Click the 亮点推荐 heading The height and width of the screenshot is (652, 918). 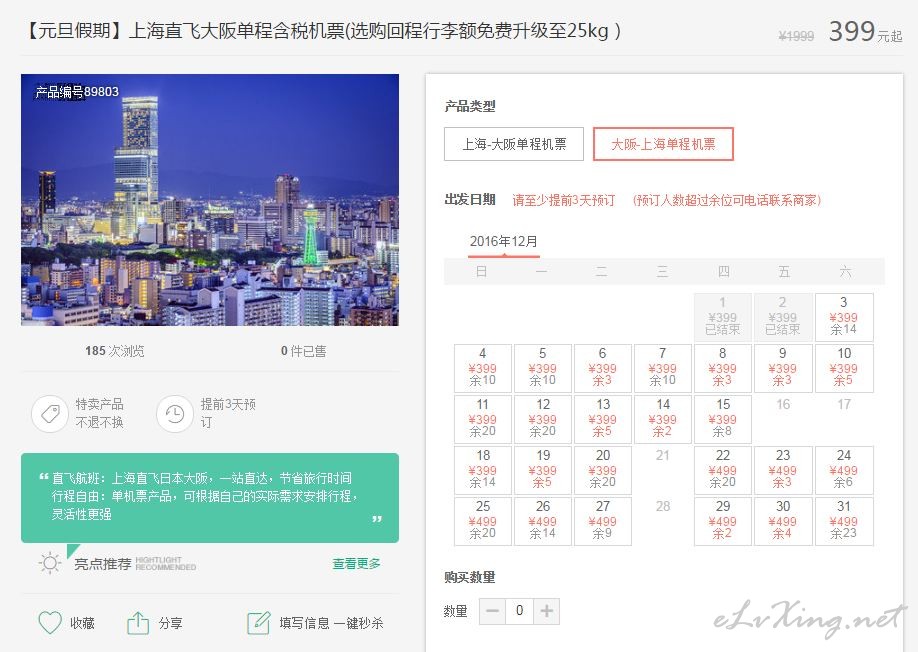pyautogui.click(x=103, y=564)
